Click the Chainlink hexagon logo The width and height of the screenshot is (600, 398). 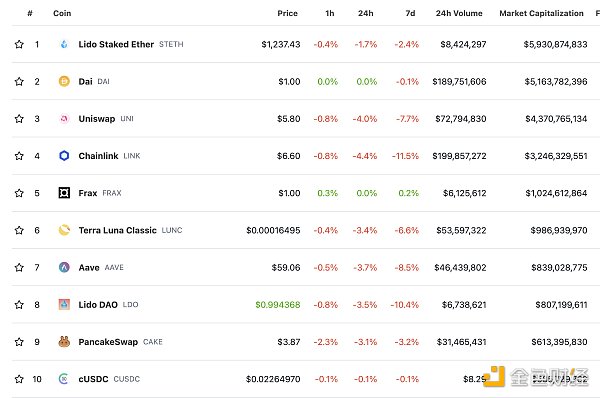point(64,156)
